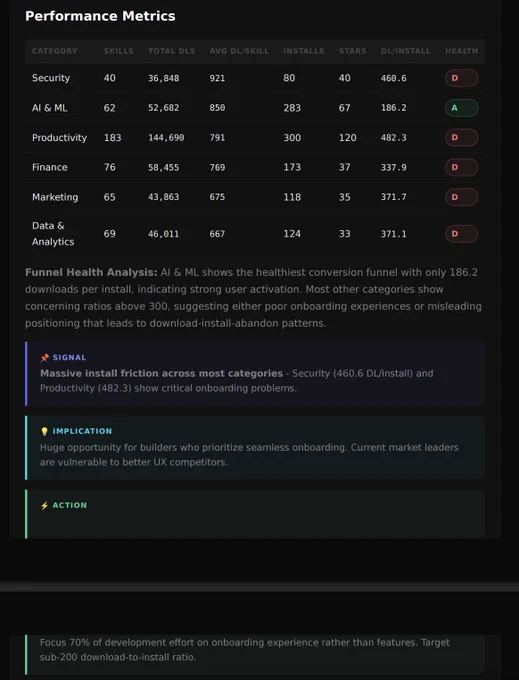Click the STARS column header
Image resolution: width=519 pixels, height=680 pixels.
353,51
